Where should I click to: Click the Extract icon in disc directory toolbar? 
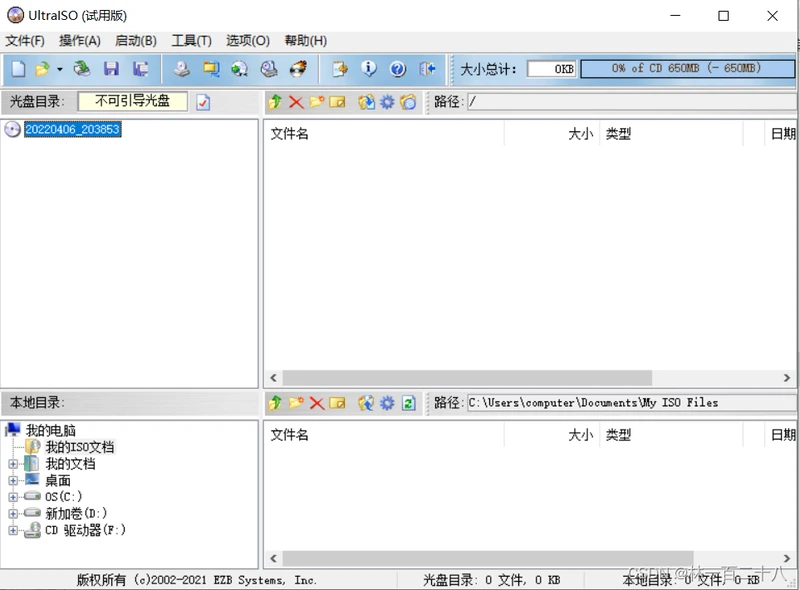(x=366, y=102)
